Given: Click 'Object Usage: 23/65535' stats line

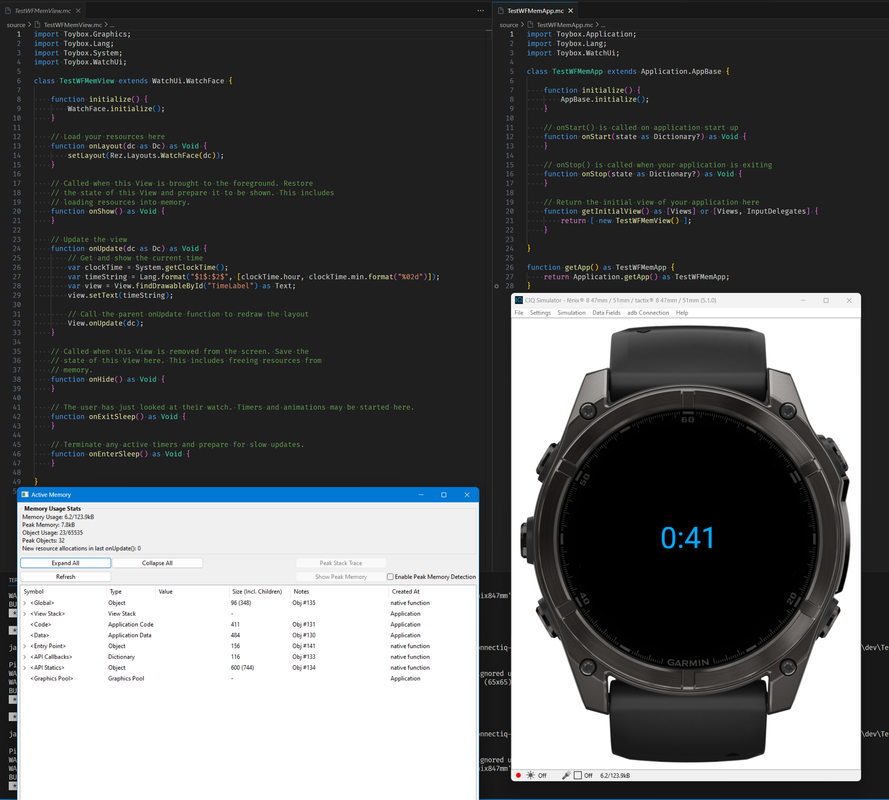Looking at the screenshot, I should pos(52,532).
